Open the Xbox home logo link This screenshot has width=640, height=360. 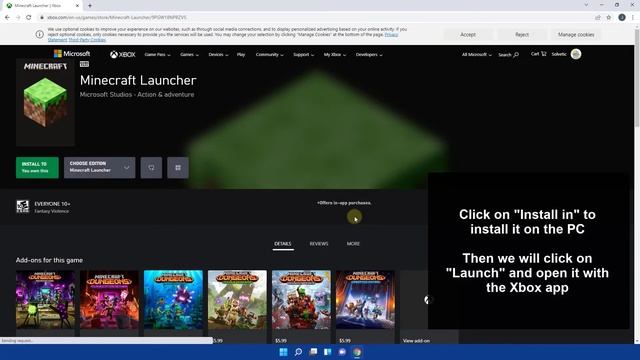click(x=122, y=54)
